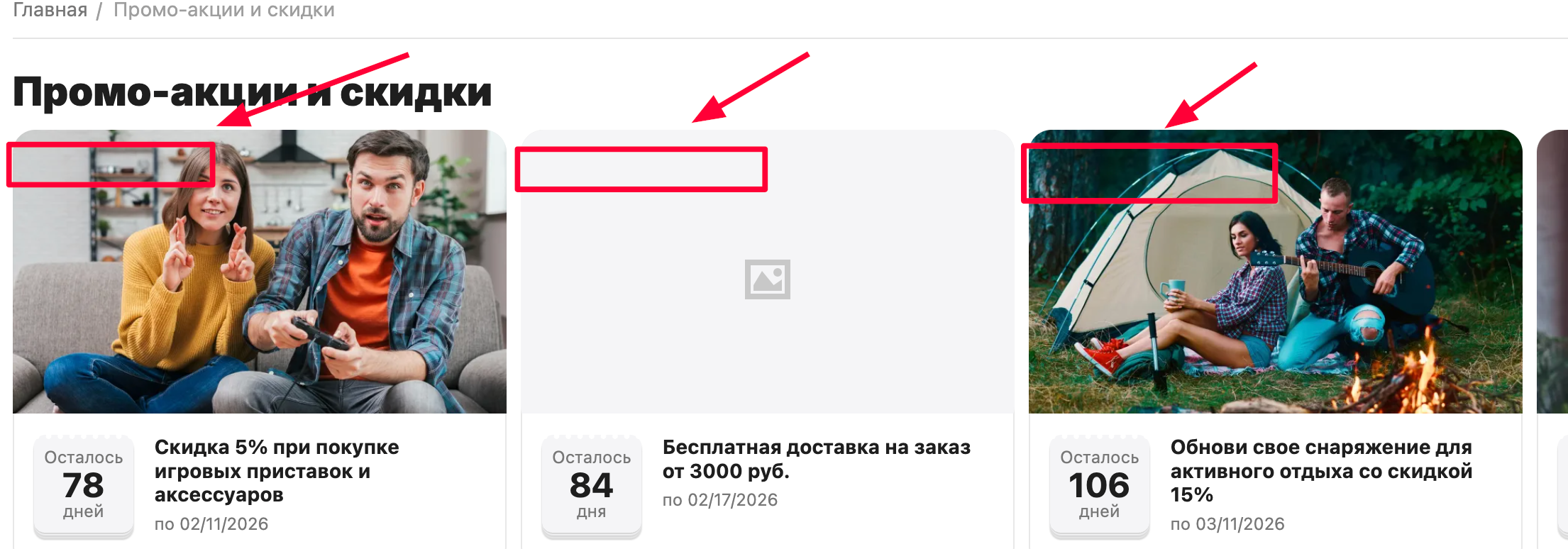
Task: Click red highlight box on camping photo
Action: click(x=1149, y=174)
